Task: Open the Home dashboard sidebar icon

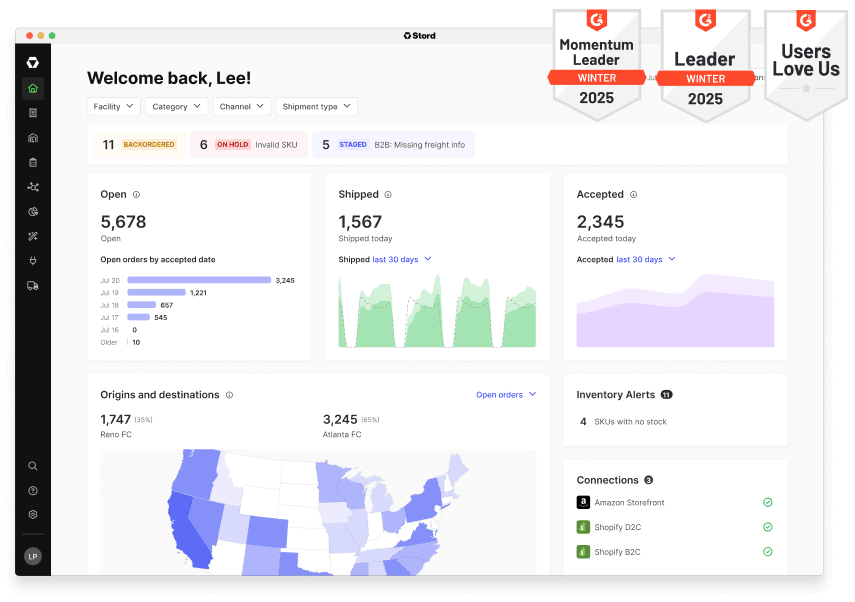Action: 33,88
